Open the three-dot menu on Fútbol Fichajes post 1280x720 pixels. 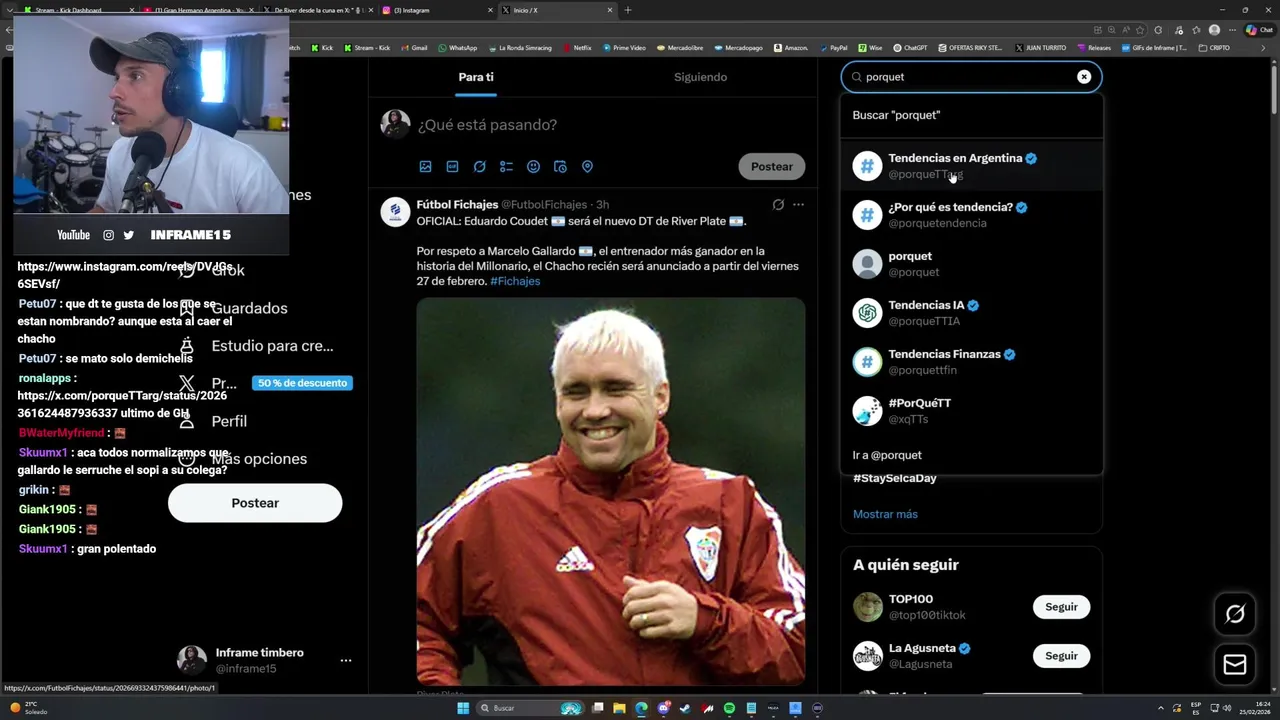798,205
